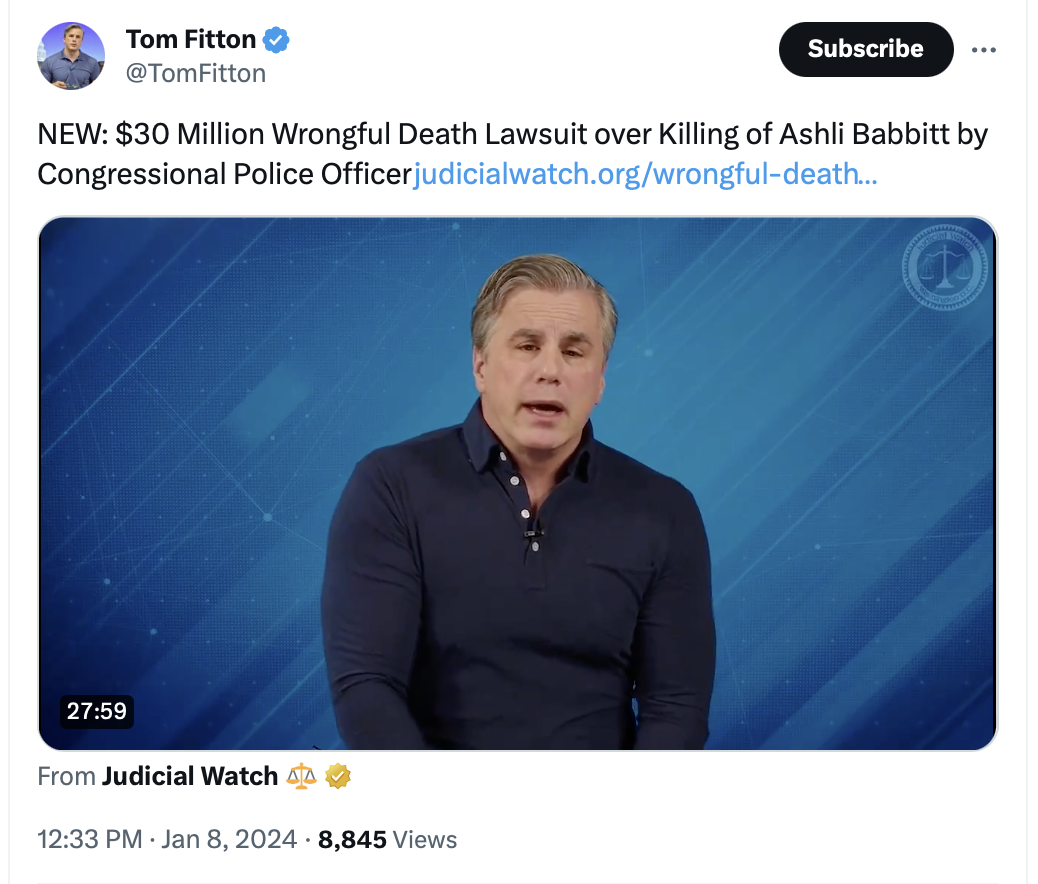Viewport: 1038px width, 884px height.
Task: Open the Judicial Watch source account
Action: 190,776
